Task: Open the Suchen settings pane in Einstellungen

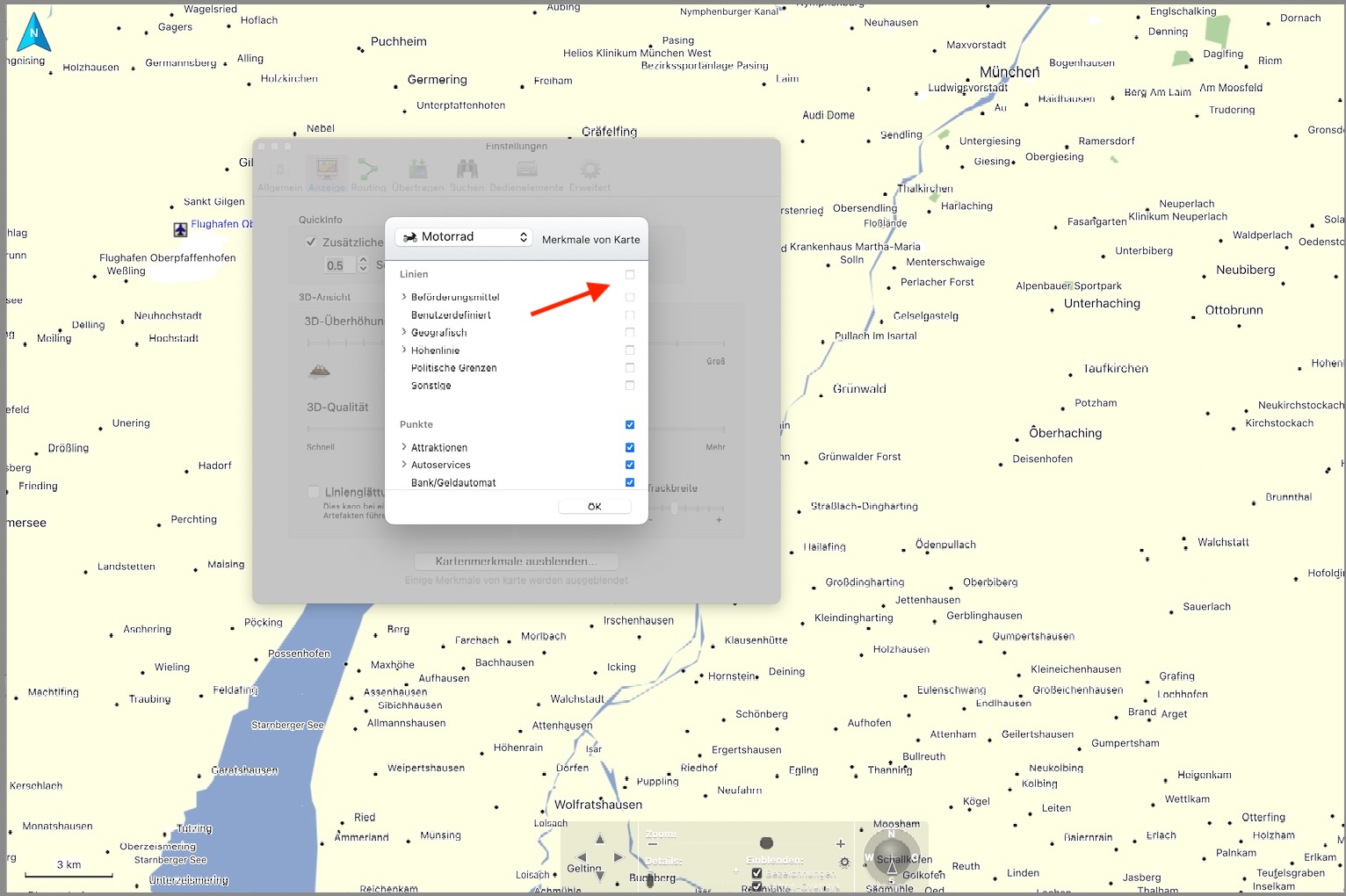Action: tap(467, 175)
